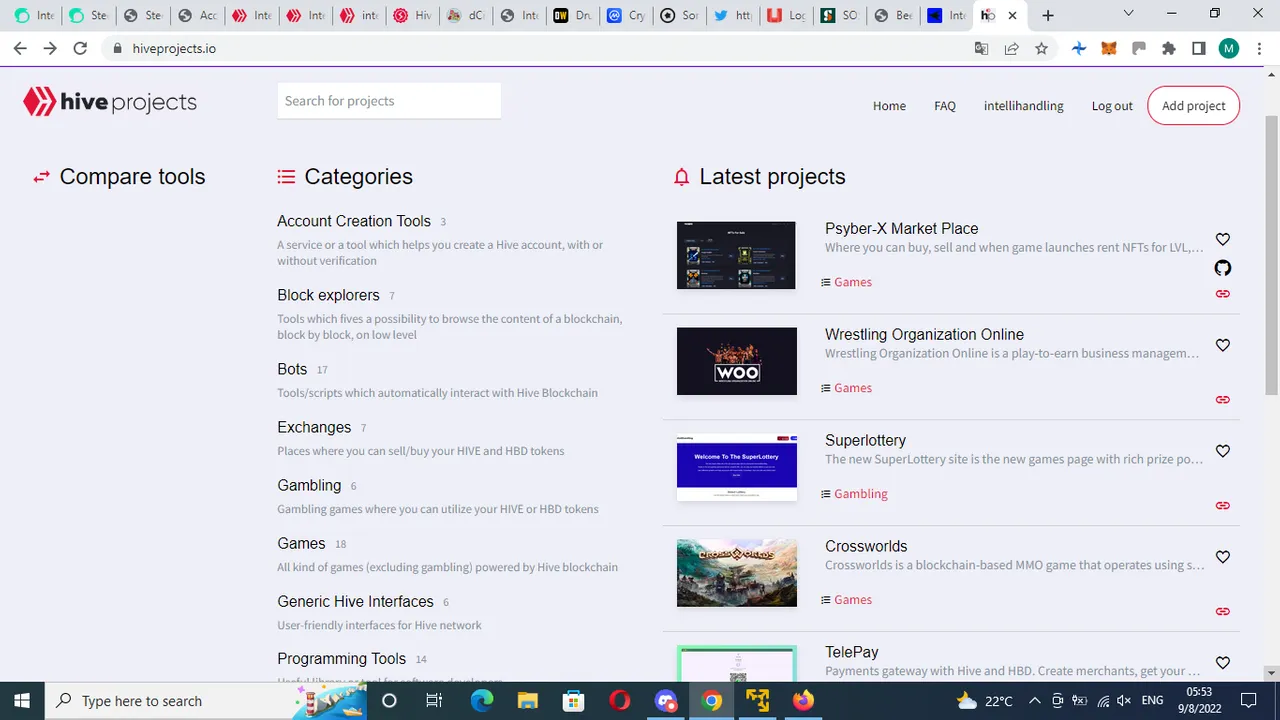Image resolution: width=1280 pixels, height=720 pixels.
Task: Open the browser extensions puzzle icon
Action: [1168, 48]
